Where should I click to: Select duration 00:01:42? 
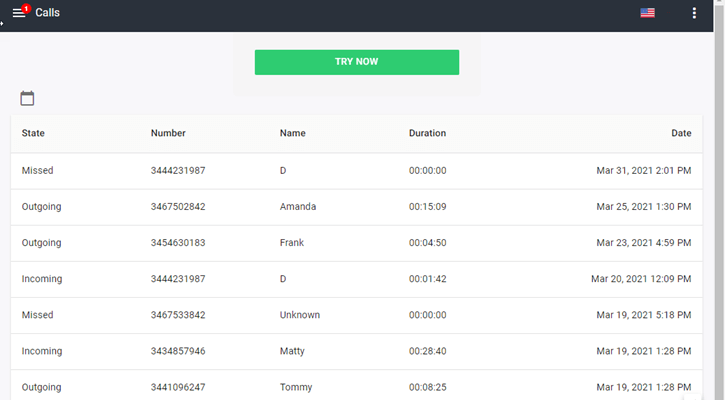pyautogui.click(x=428, y=279)
